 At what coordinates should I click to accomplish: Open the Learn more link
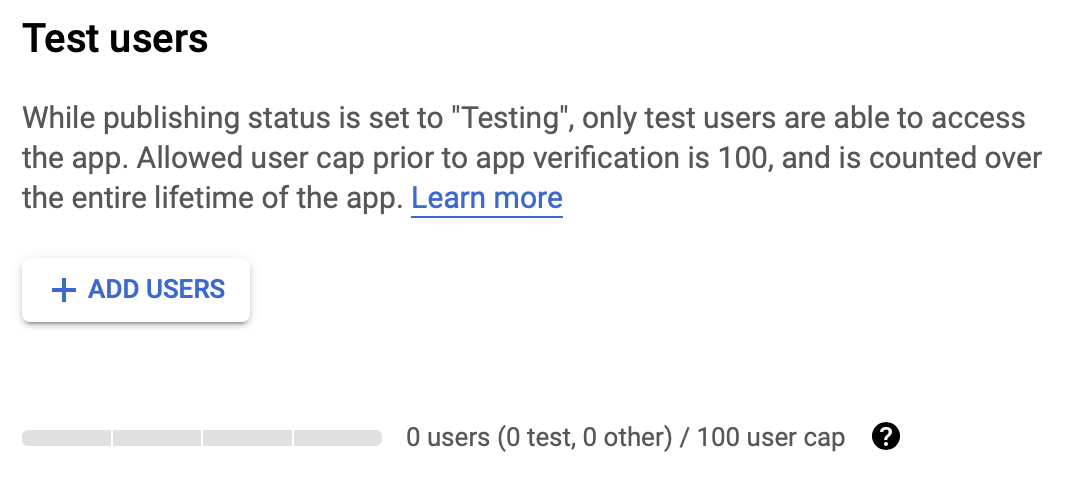(487, 199)
